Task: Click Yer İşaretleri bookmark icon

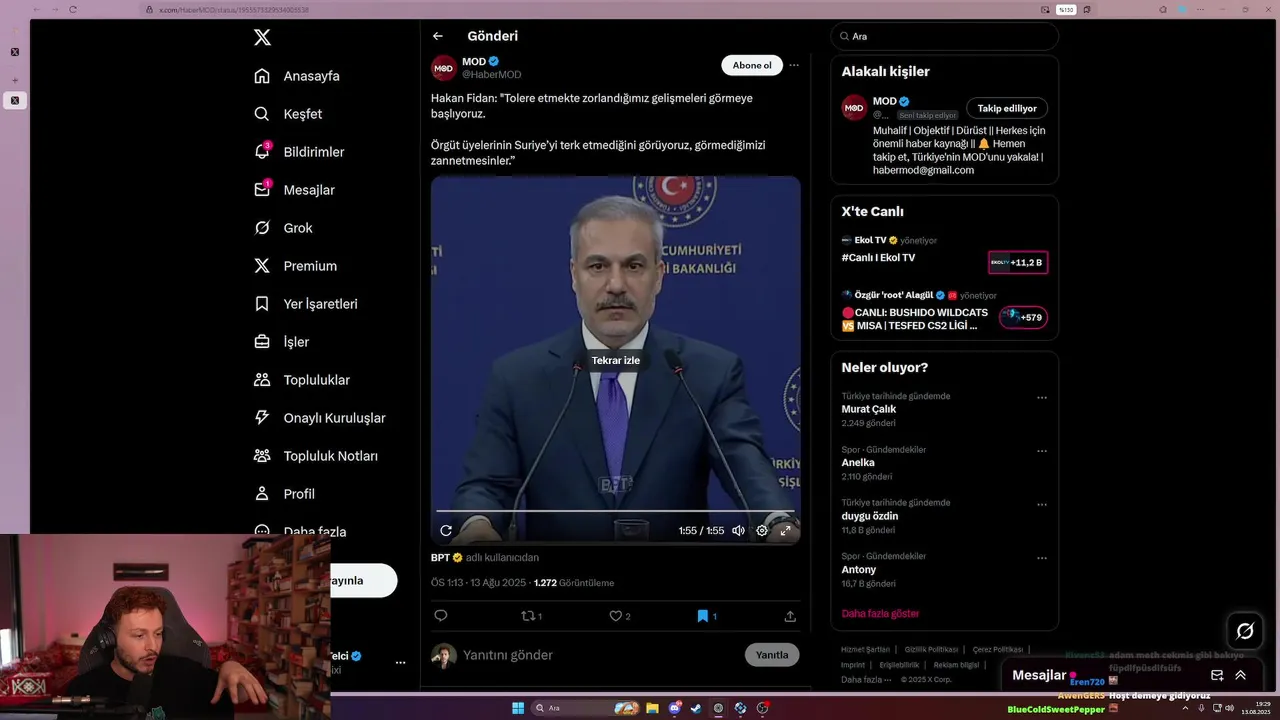Action: click(x=262, y=304)
